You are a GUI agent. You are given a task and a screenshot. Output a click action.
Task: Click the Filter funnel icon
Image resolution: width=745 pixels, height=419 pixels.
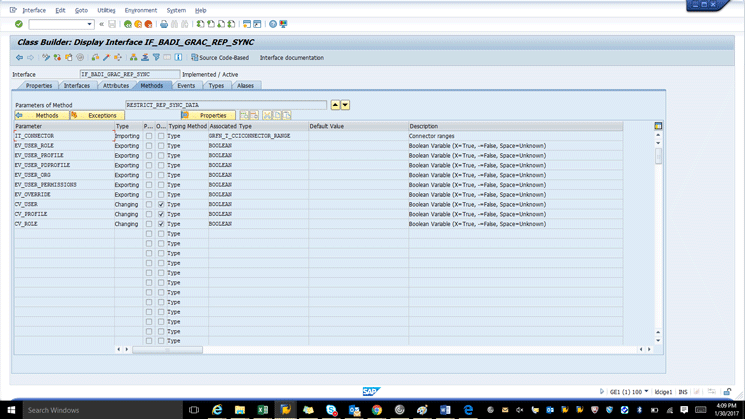tap(156, 57)
